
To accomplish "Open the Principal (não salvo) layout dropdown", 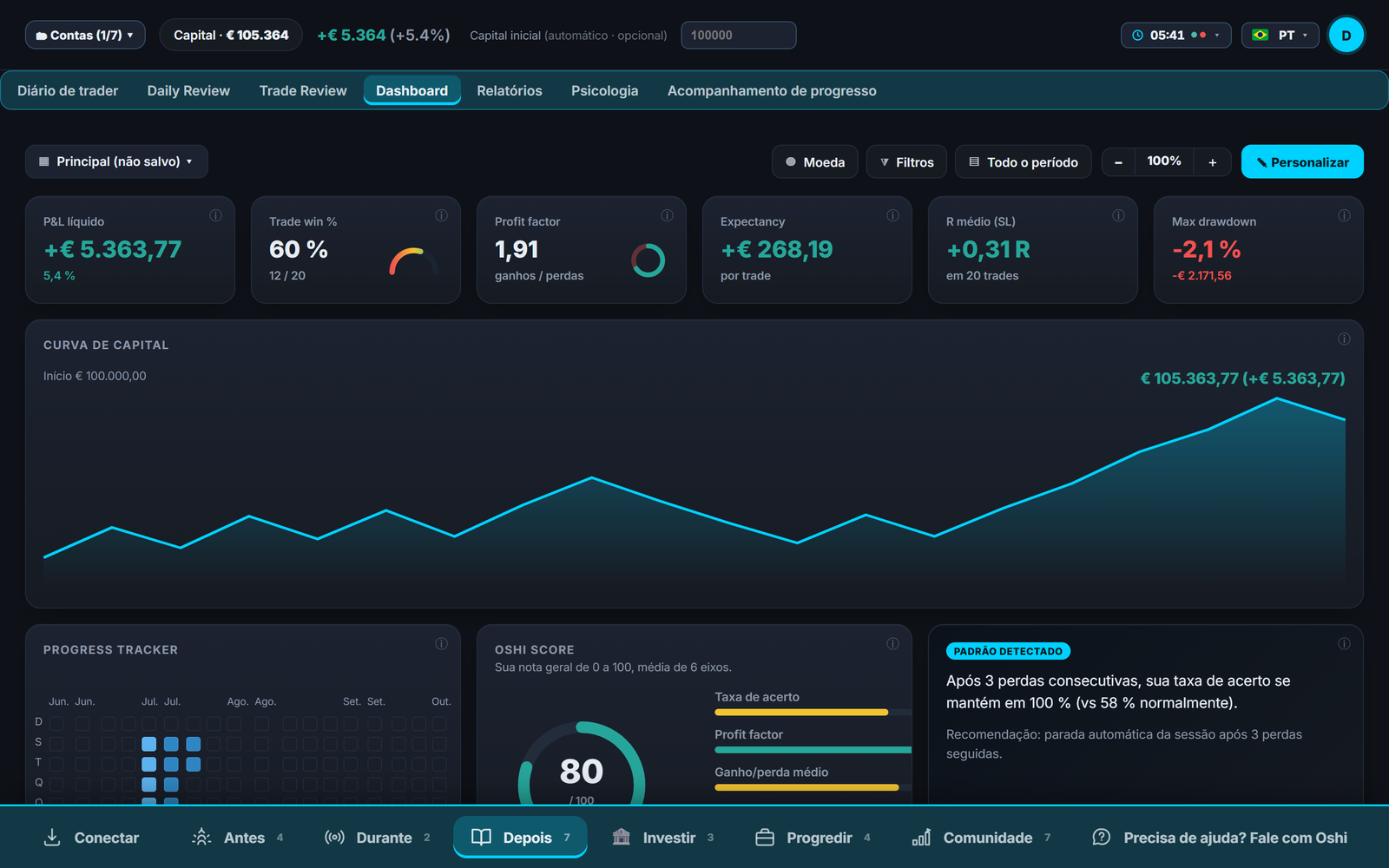I will point(116,161).
